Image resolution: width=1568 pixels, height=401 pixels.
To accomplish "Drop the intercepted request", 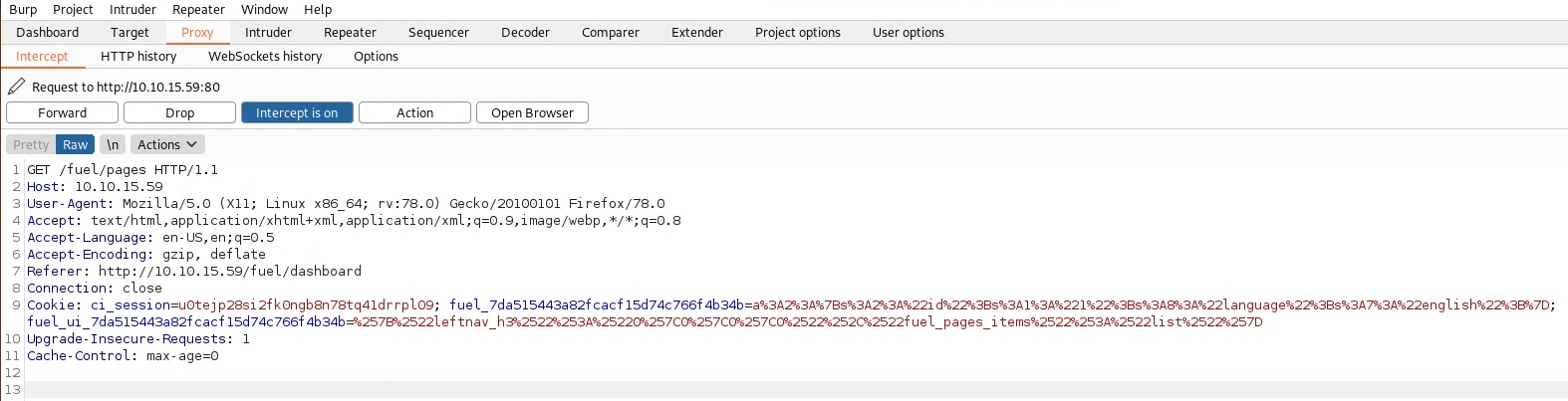I will (179, 113).
